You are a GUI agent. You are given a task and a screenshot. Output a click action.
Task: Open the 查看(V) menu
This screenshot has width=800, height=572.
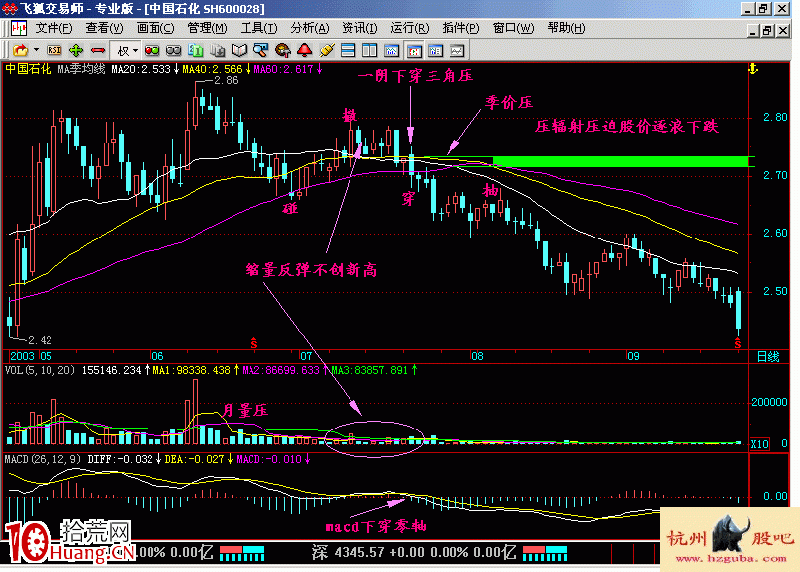pos(104,28)
